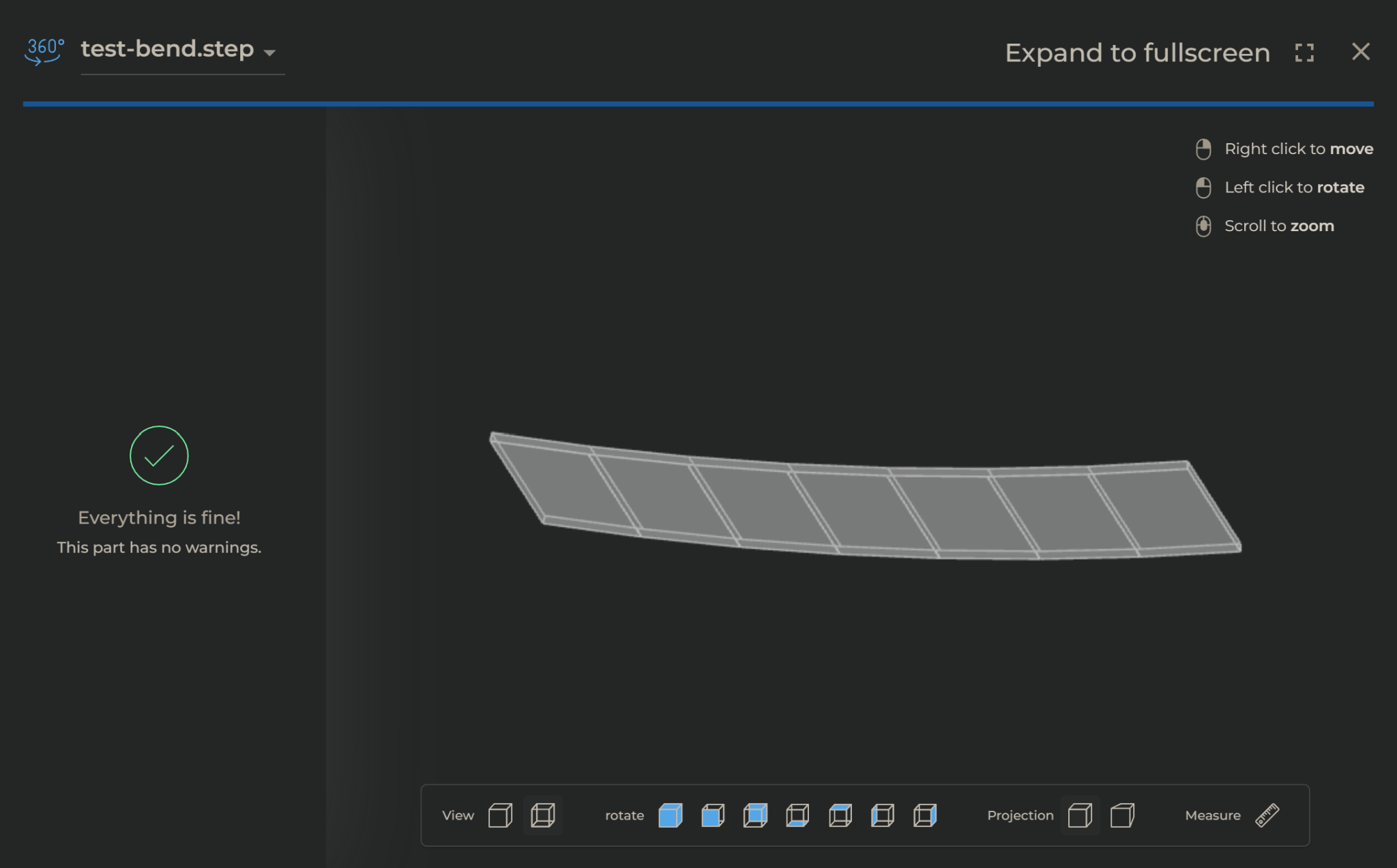Viewport: 1397px width, 868px height.
Task: Rotate to left face view
Action: click(x=883, y=815)
